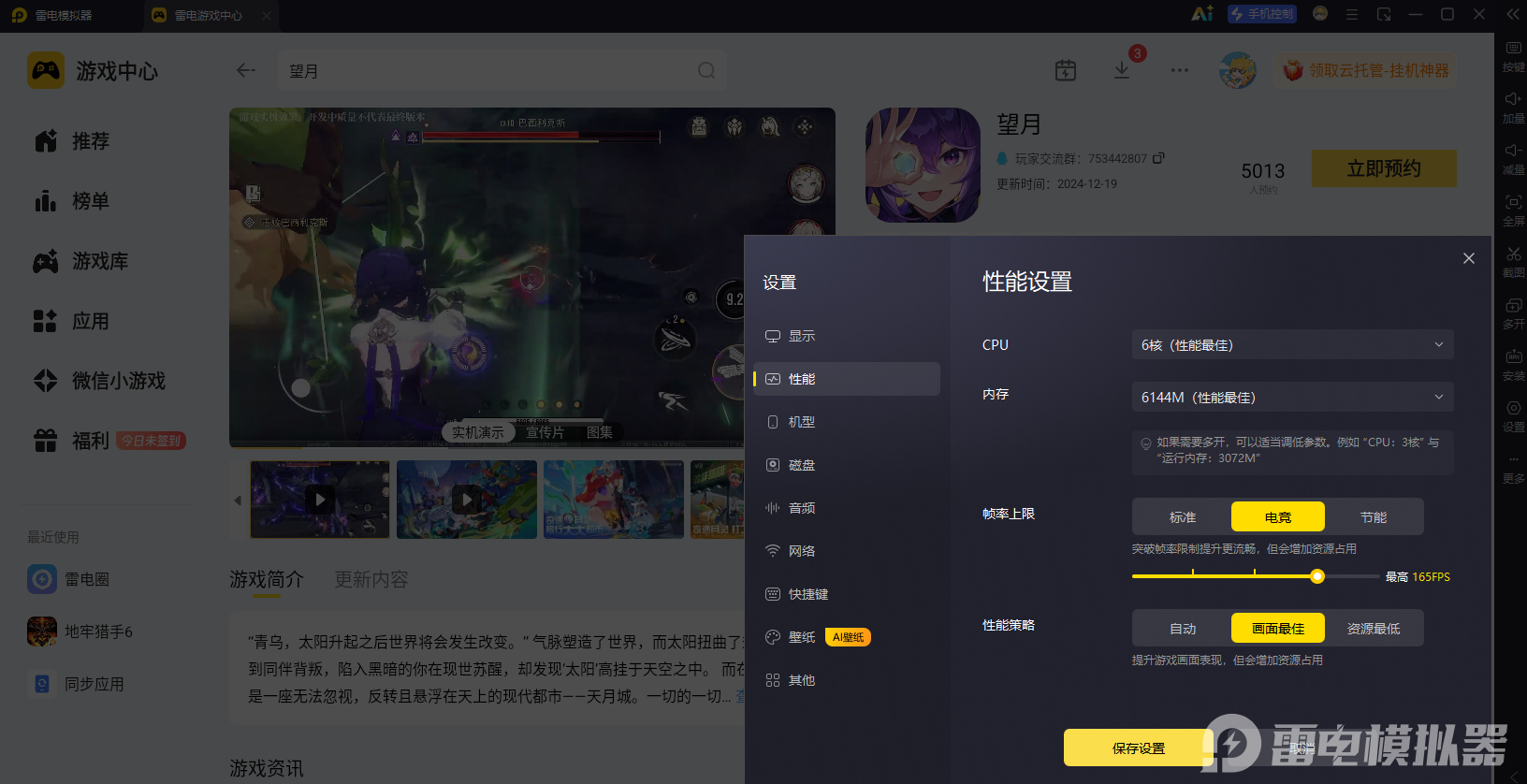Screen dimensions: 1527x784
Task: Click the search field containing 望月
Action: coord(502,70)
